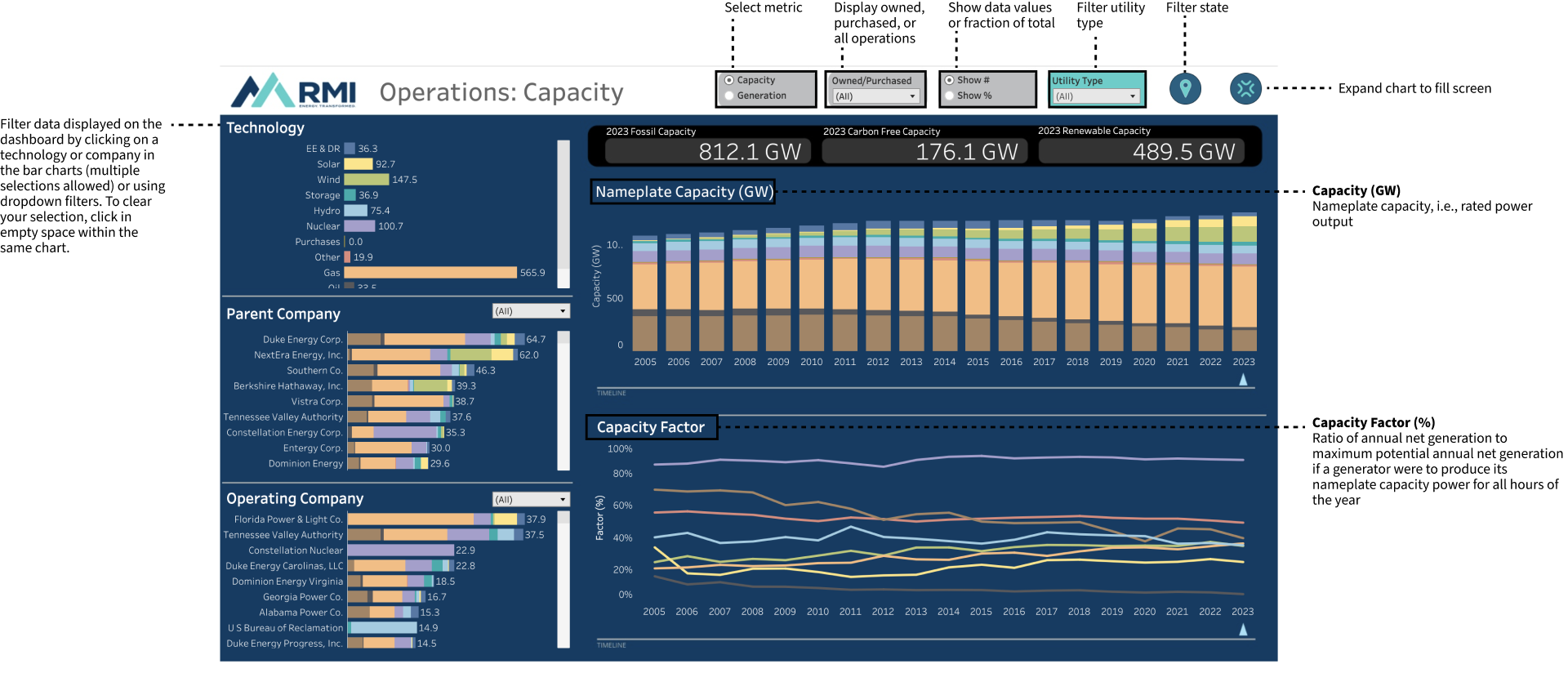Select the Generation radio button
Screen dimensions: 1568x673
click(x=729, y=96)
